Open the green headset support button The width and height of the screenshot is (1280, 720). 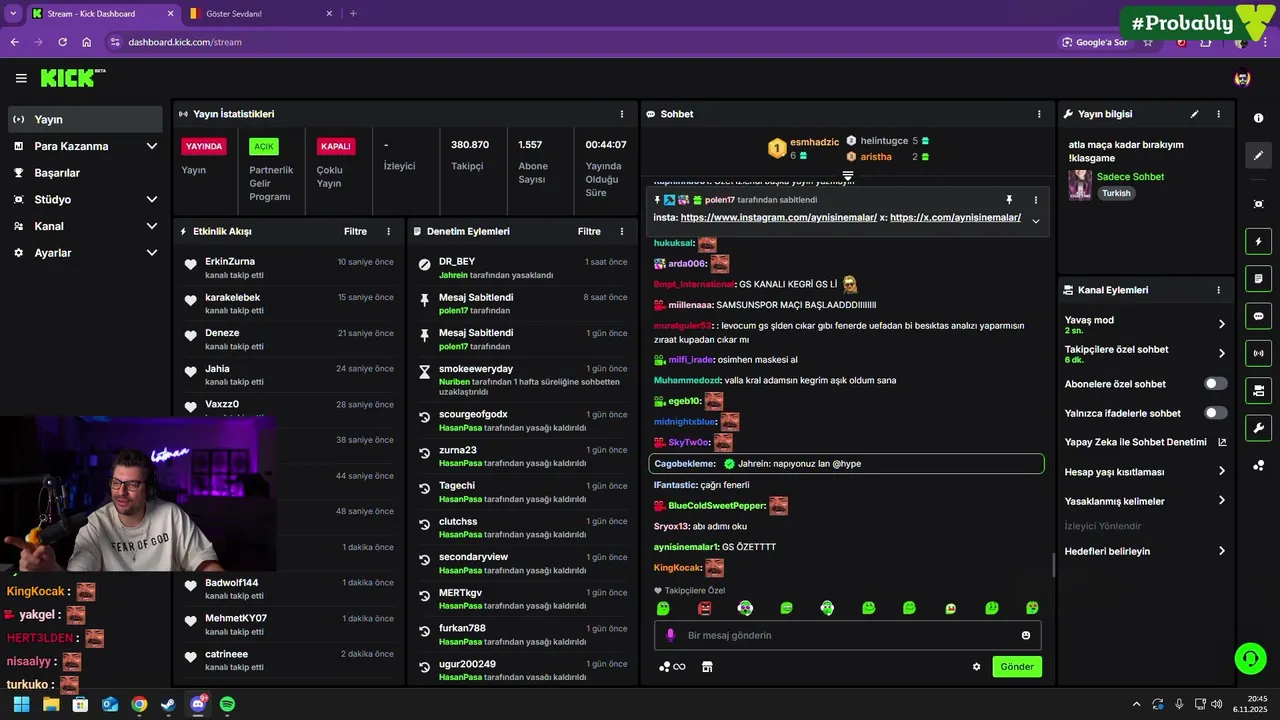pos(1250,658)
